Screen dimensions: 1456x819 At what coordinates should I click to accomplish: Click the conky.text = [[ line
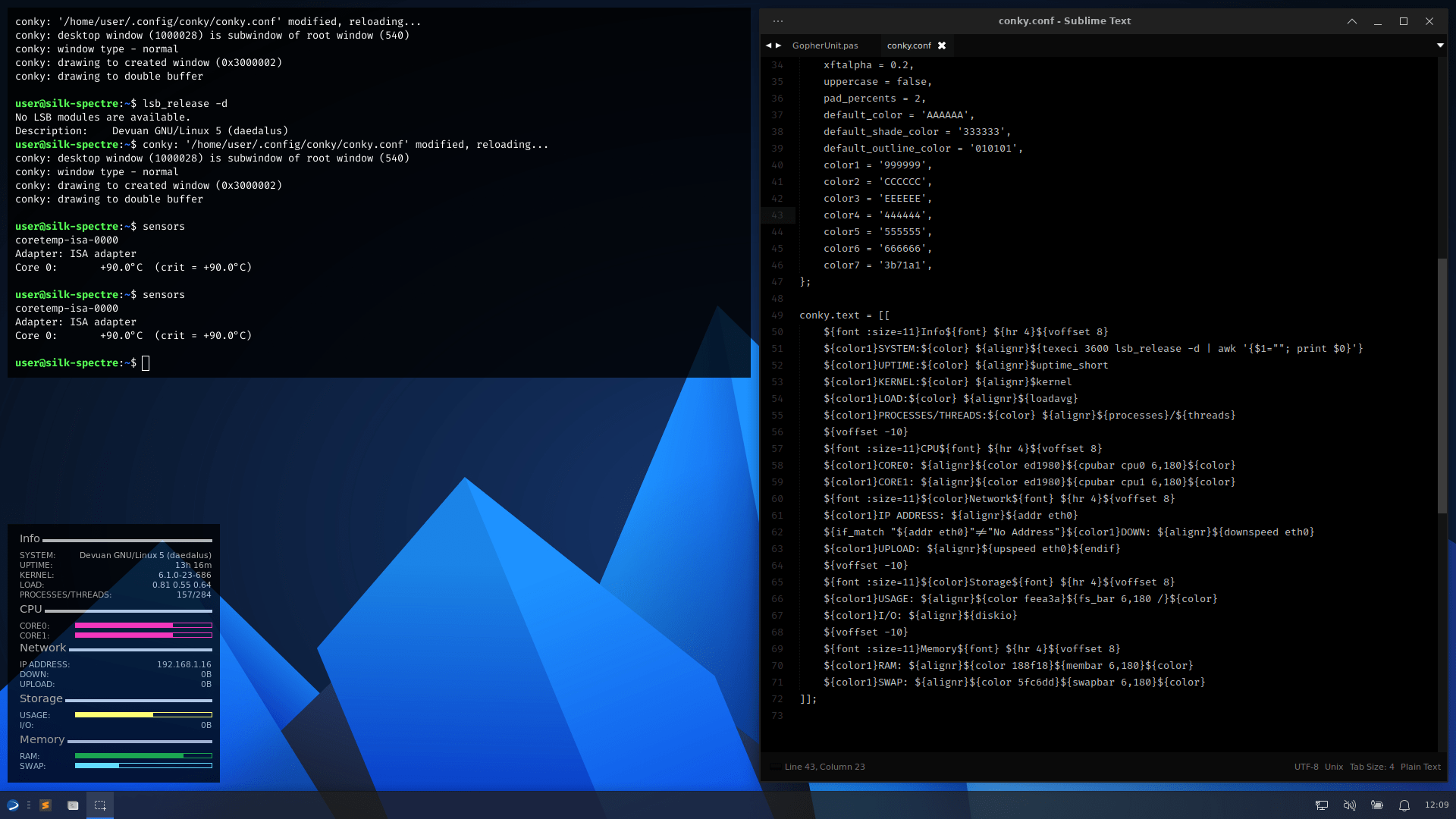[x=845, y=315]
